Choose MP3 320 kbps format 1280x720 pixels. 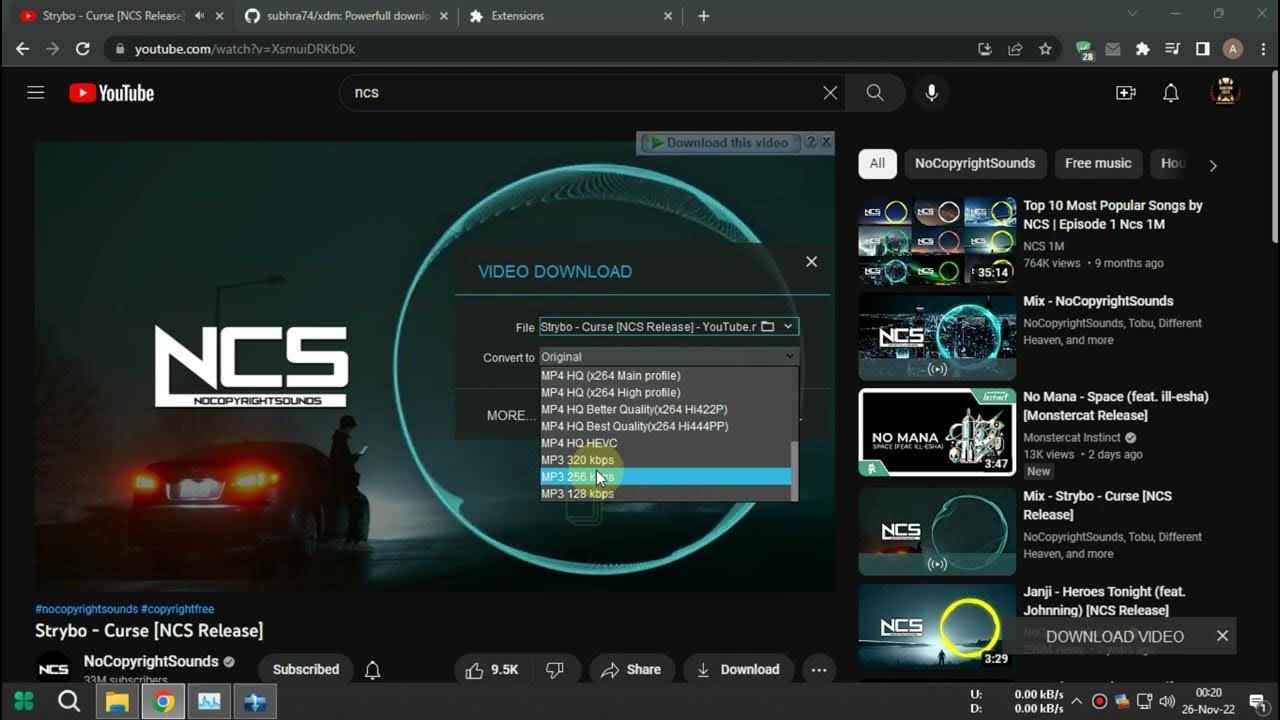(665, 460)
